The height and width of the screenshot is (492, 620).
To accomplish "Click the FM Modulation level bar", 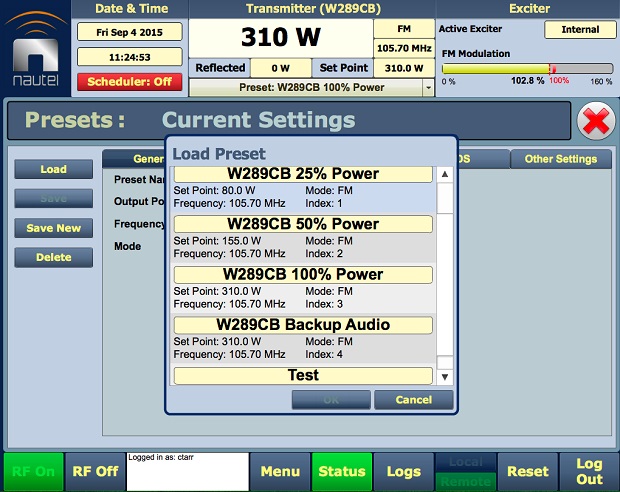I will 527,69.
